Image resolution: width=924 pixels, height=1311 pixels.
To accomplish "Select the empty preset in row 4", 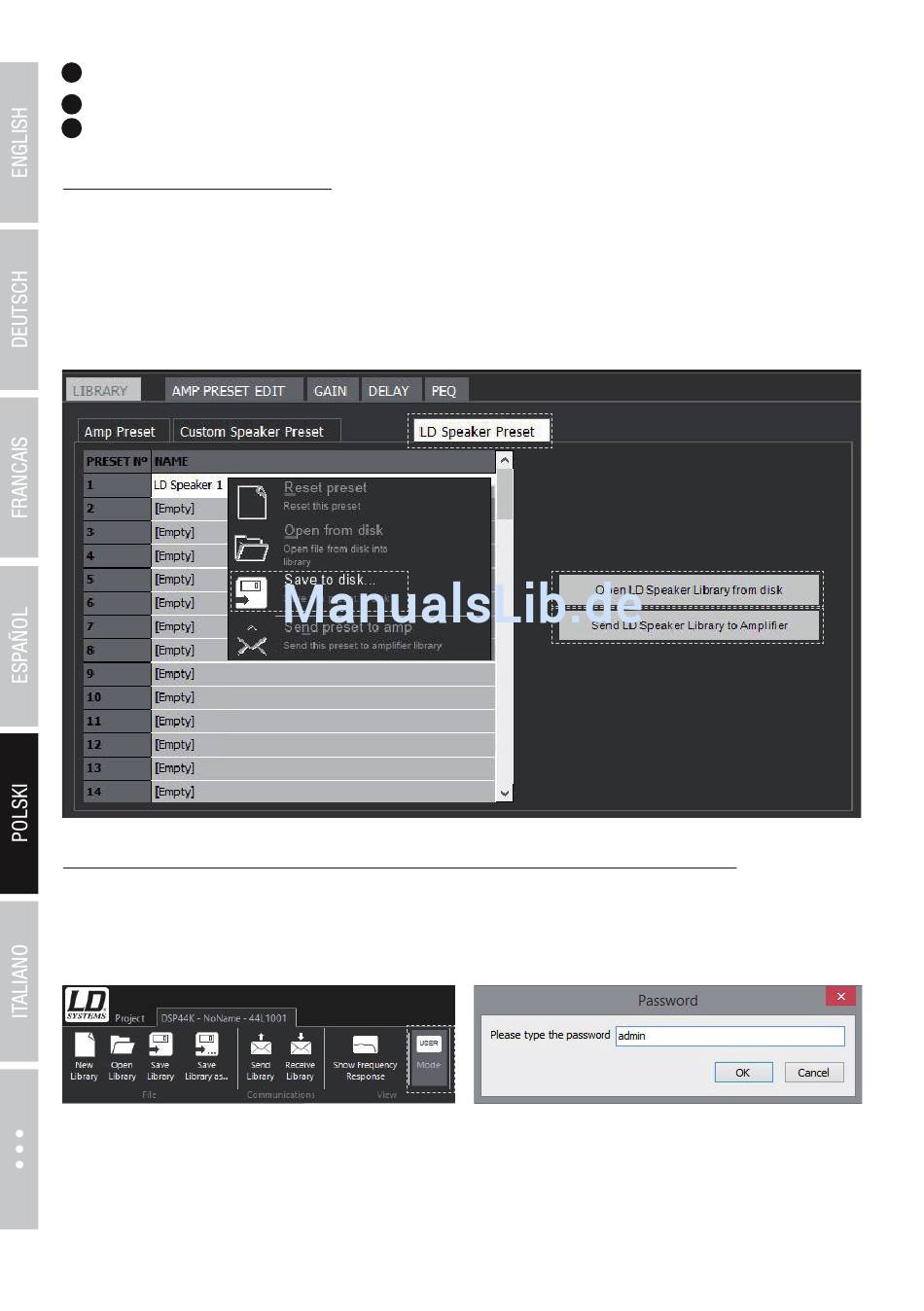I will [189, 556].
